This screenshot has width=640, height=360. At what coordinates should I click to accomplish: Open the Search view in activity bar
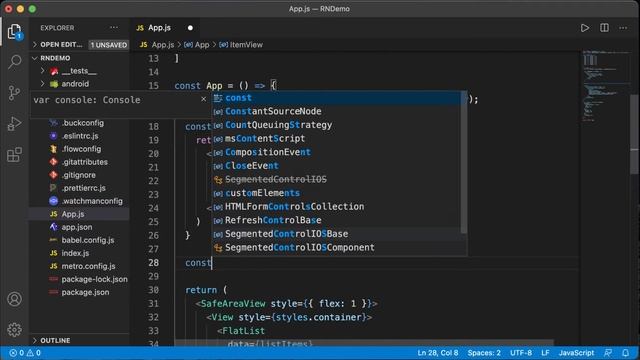click(x=14, y=62)
